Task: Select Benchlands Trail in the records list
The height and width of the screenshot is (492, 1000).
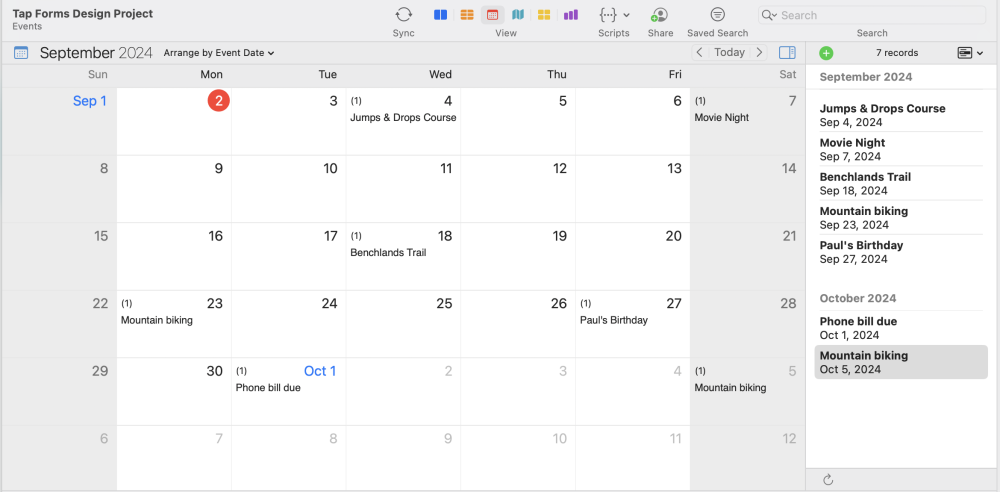Action: pyautogui.click(x=901, y=184)
